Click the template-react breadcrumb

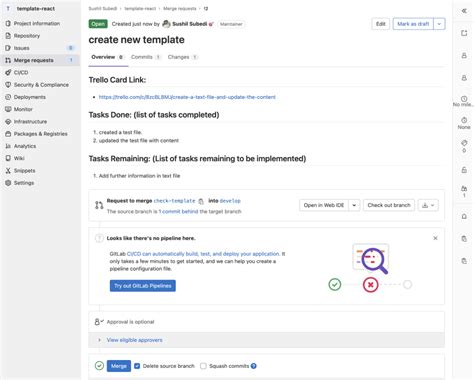140,8
